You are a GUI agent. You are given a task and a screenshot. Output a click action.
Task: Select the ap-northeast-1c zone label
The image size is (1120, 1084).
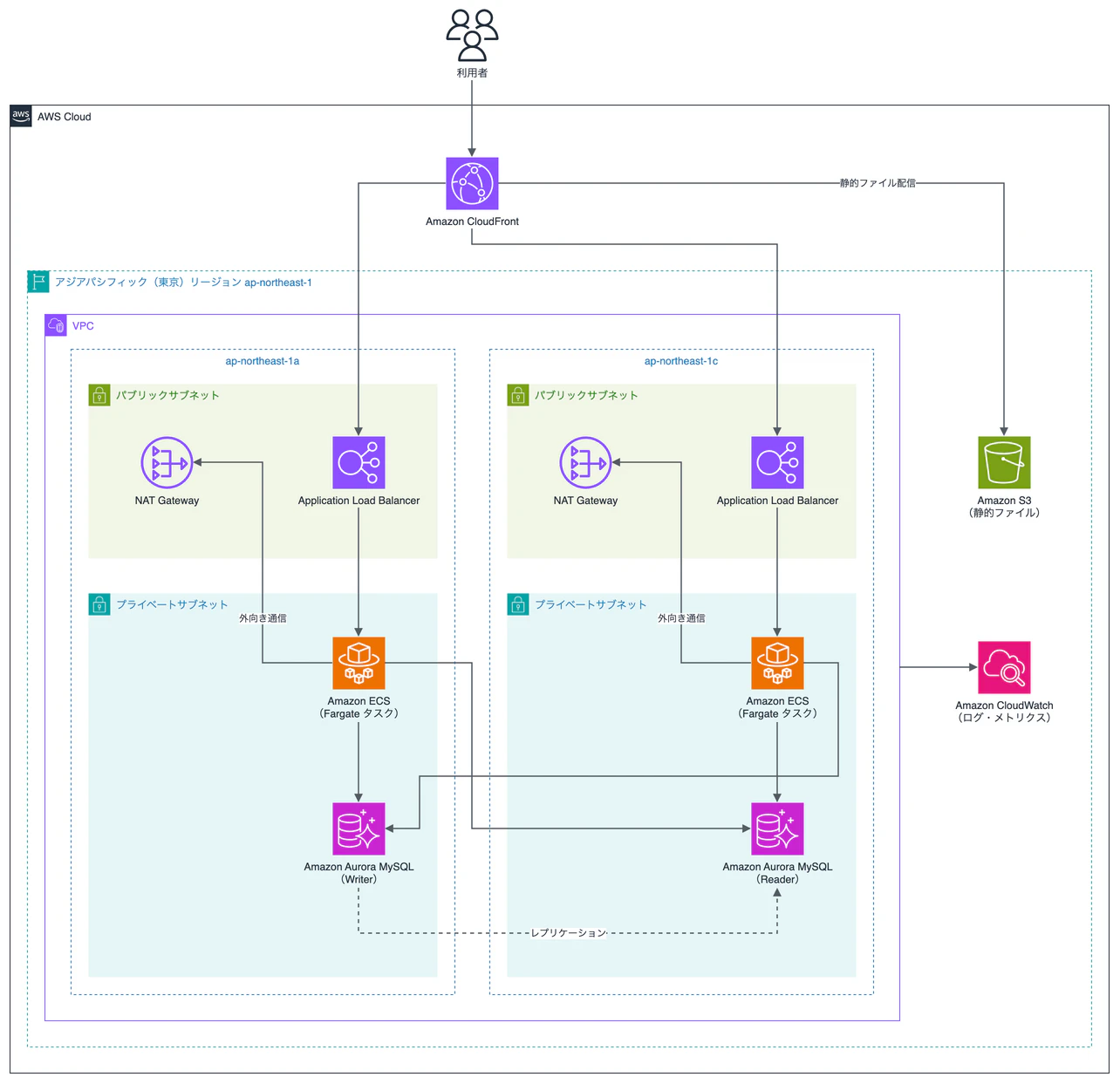[x=681, y=361]
